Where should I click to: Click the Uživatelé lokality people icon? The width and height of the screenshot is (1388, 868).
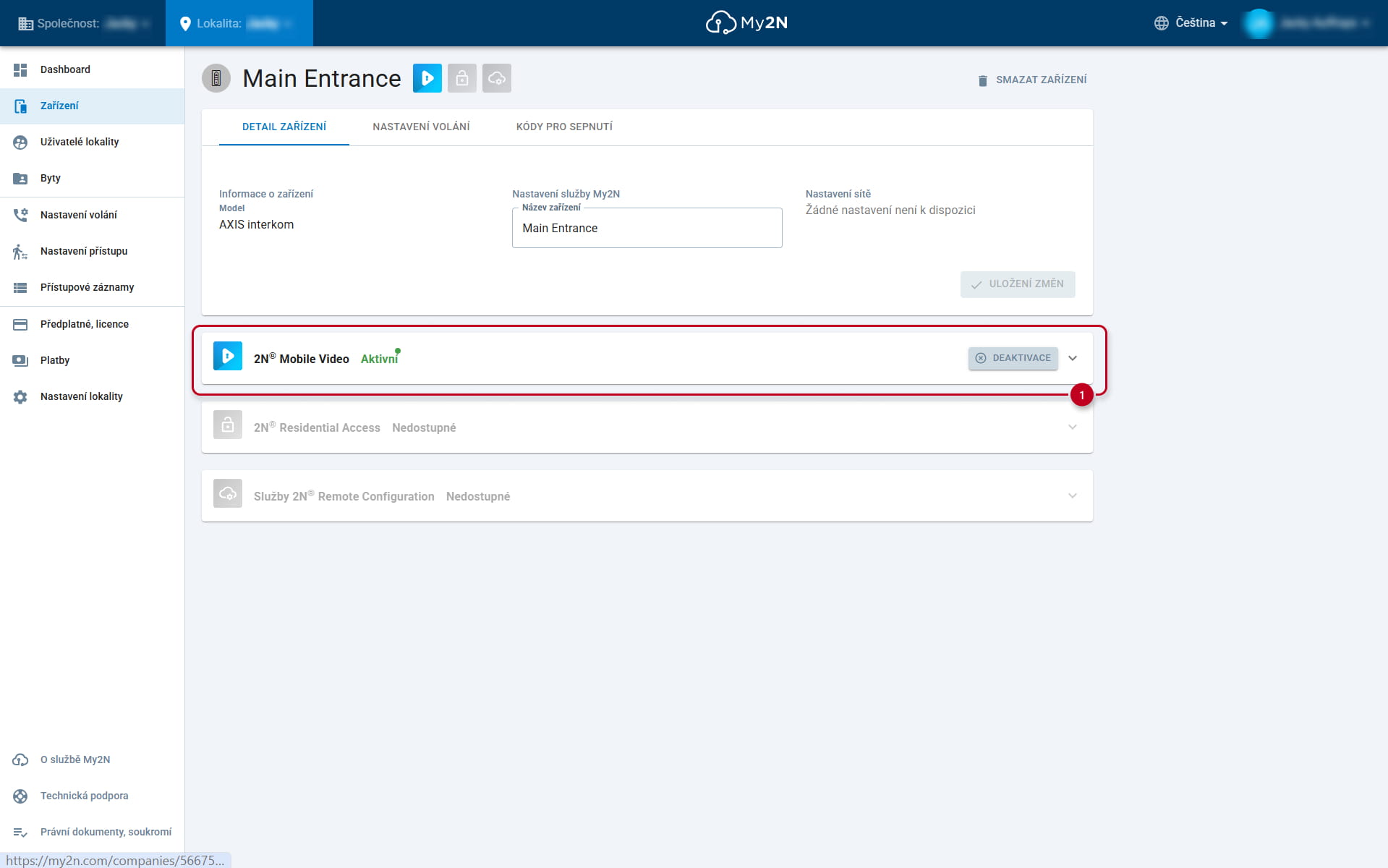pyautogui.click(x=20, y=142)
